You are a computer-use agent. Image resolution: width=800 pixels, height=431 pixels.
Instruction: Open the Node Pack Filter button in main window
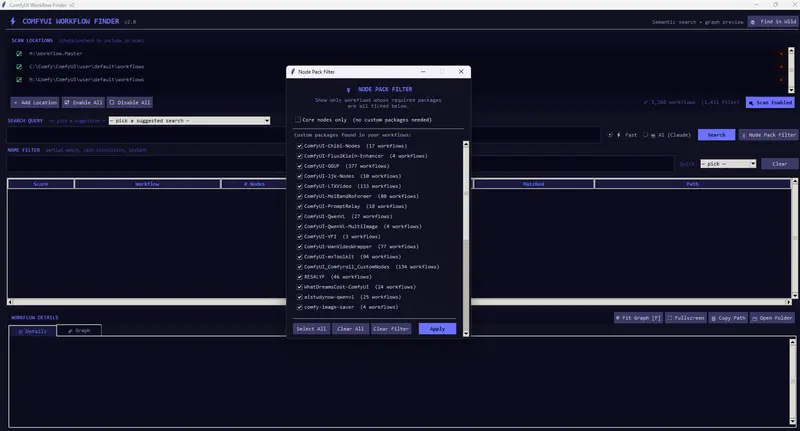(768, 135)
